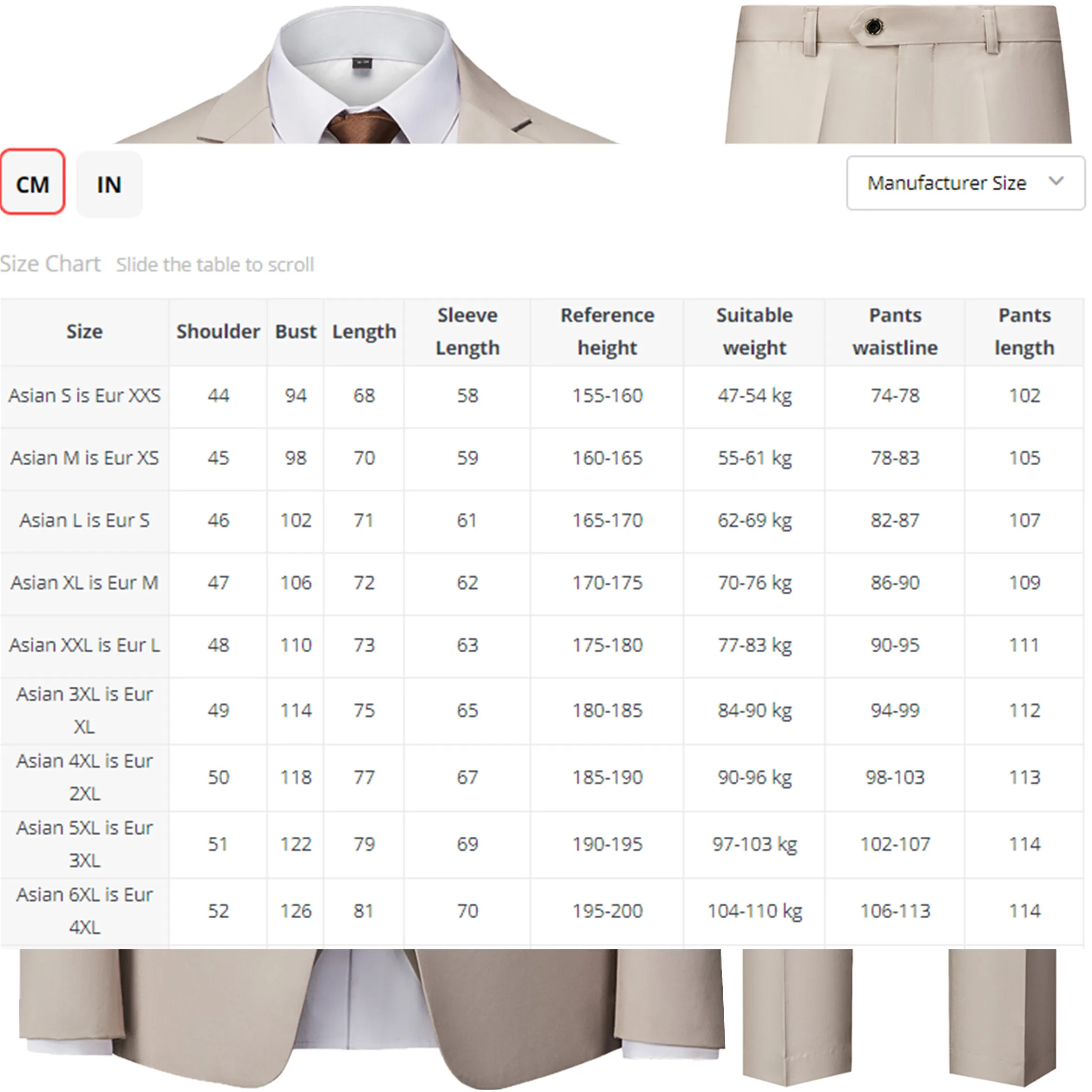Click the Reference height column header
Image resolution: width=1092 pixels, height=1092 pixels.
point(607,332)
